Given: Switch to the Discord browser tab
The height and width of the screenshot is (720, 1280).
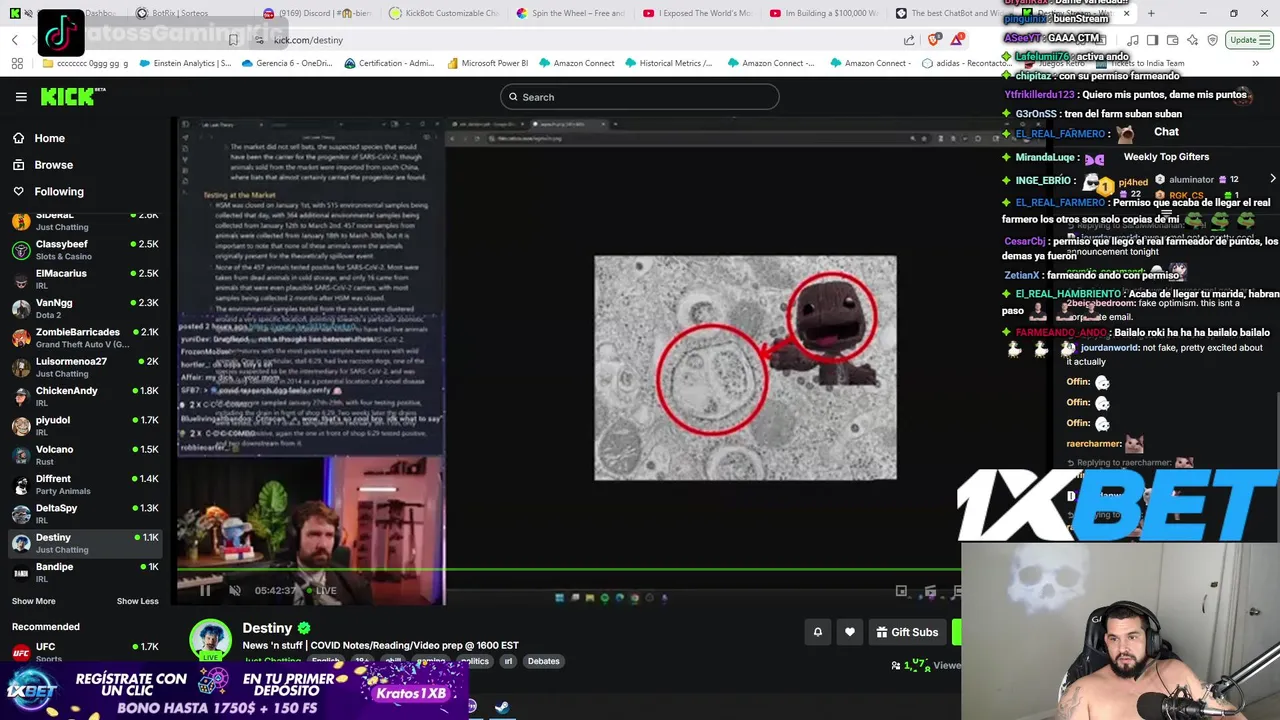Looking at the screenshot, I should (x=320, y=13).
